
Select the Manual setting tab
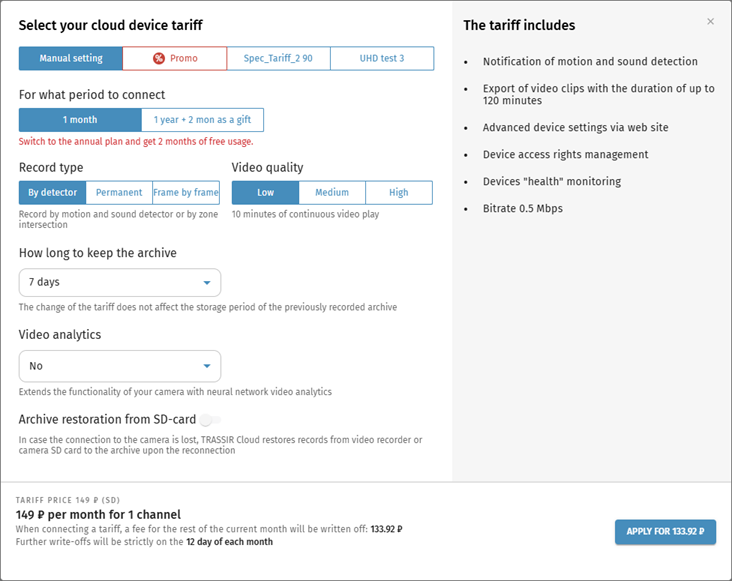coord(71,59)
